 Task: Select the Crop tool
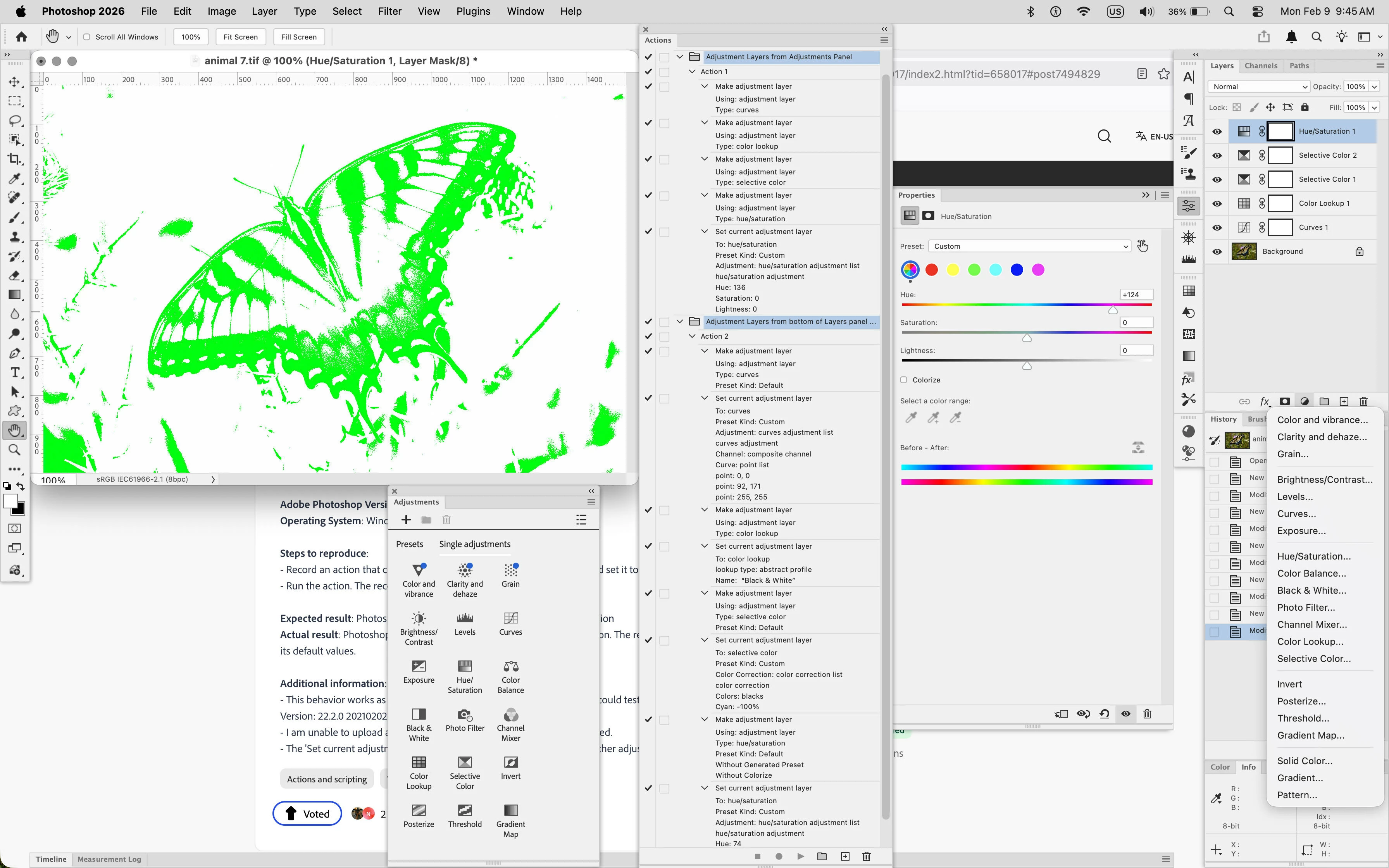(x=15, y=159)
